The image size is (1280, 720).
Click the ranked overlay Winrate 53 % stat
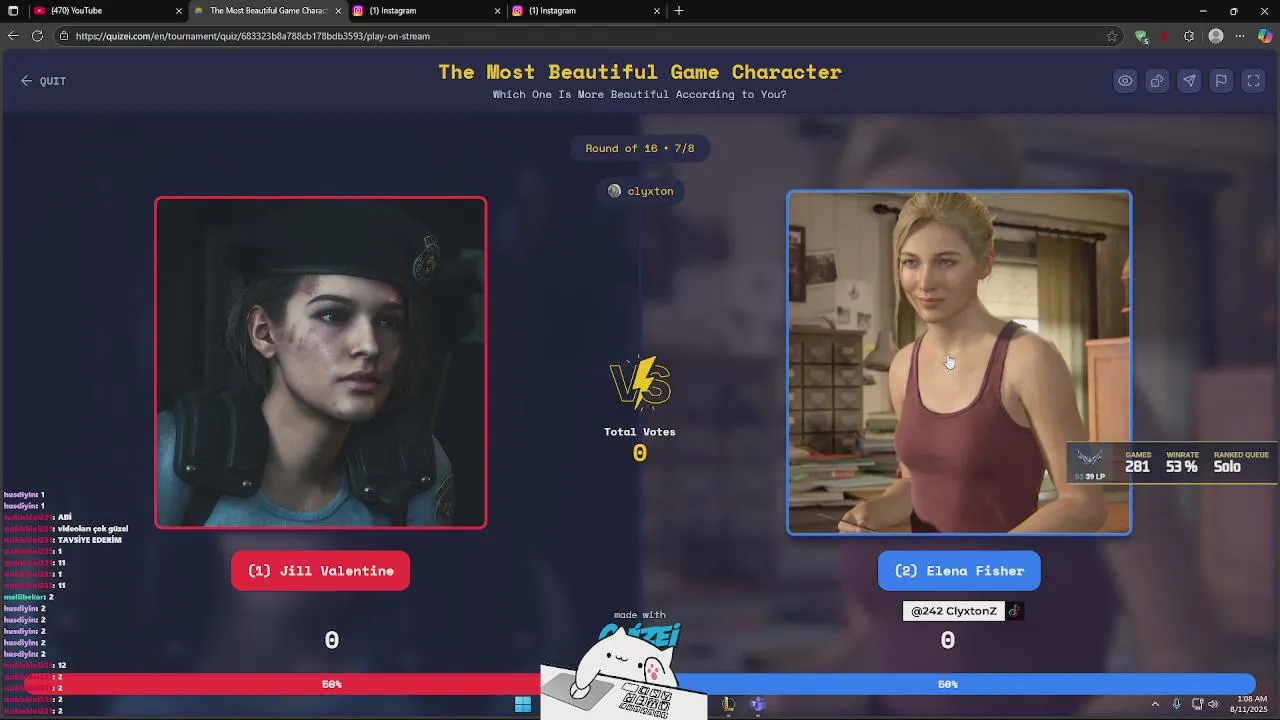tap(1182, 462)
